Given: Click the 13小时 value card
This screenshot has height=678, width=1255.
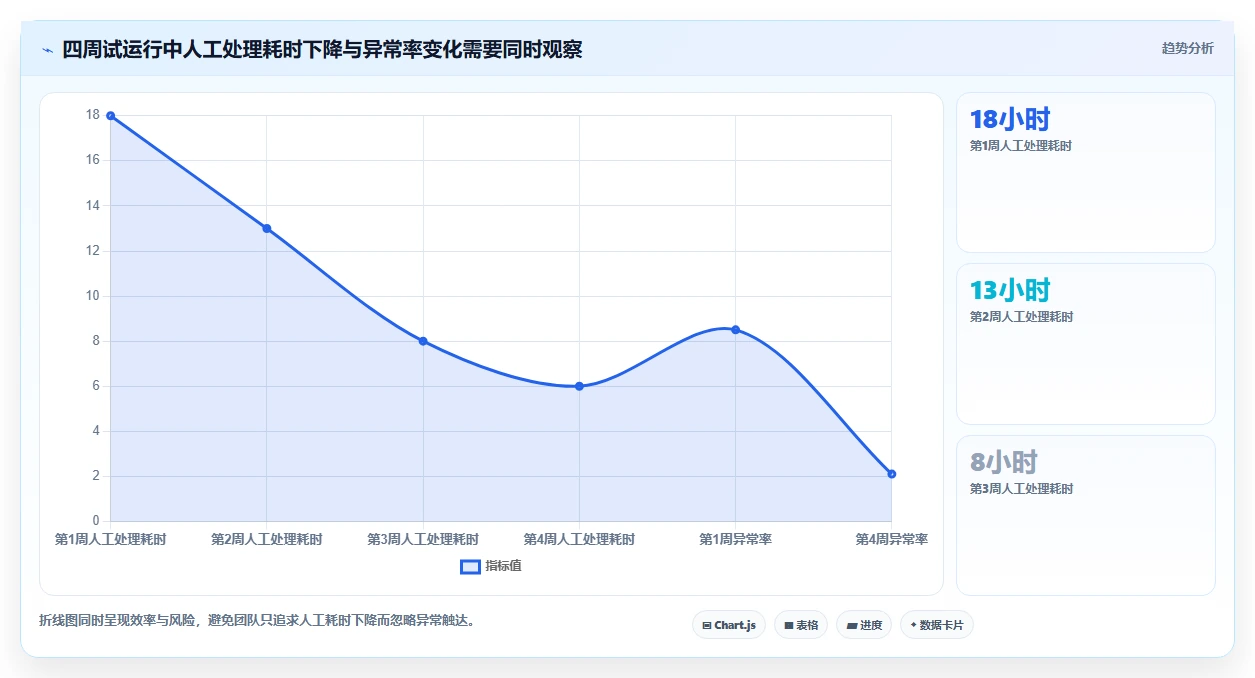Looking at the screenshot, I should [x=1086, y=344].
